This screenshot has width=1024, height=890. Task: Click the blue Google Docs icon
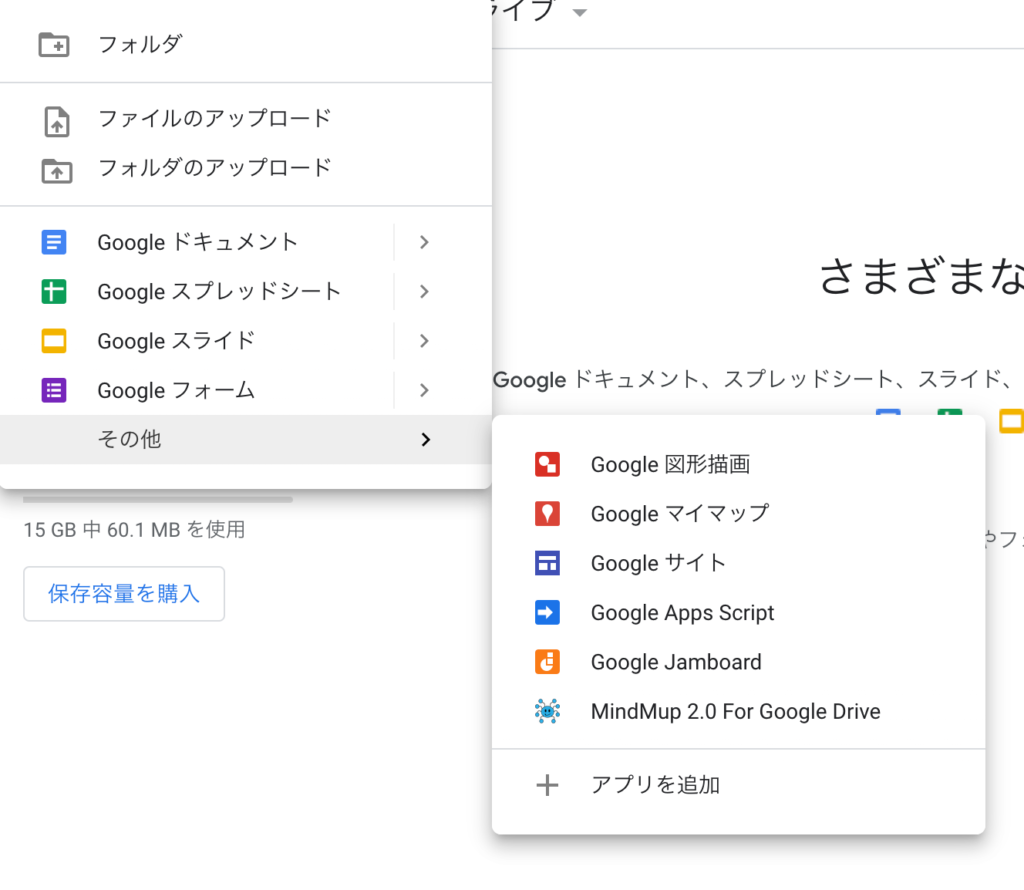click(x=54, y=242)
